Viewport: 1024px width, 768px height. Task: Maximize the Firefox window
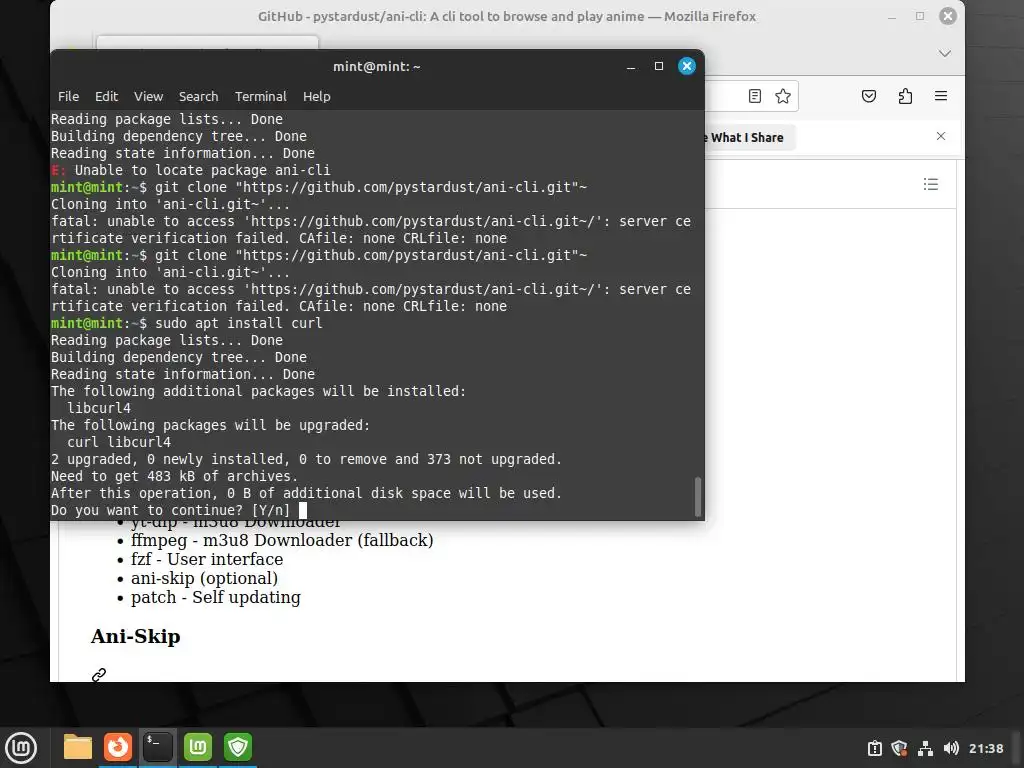pyautogui.click(x=920, y=16)
